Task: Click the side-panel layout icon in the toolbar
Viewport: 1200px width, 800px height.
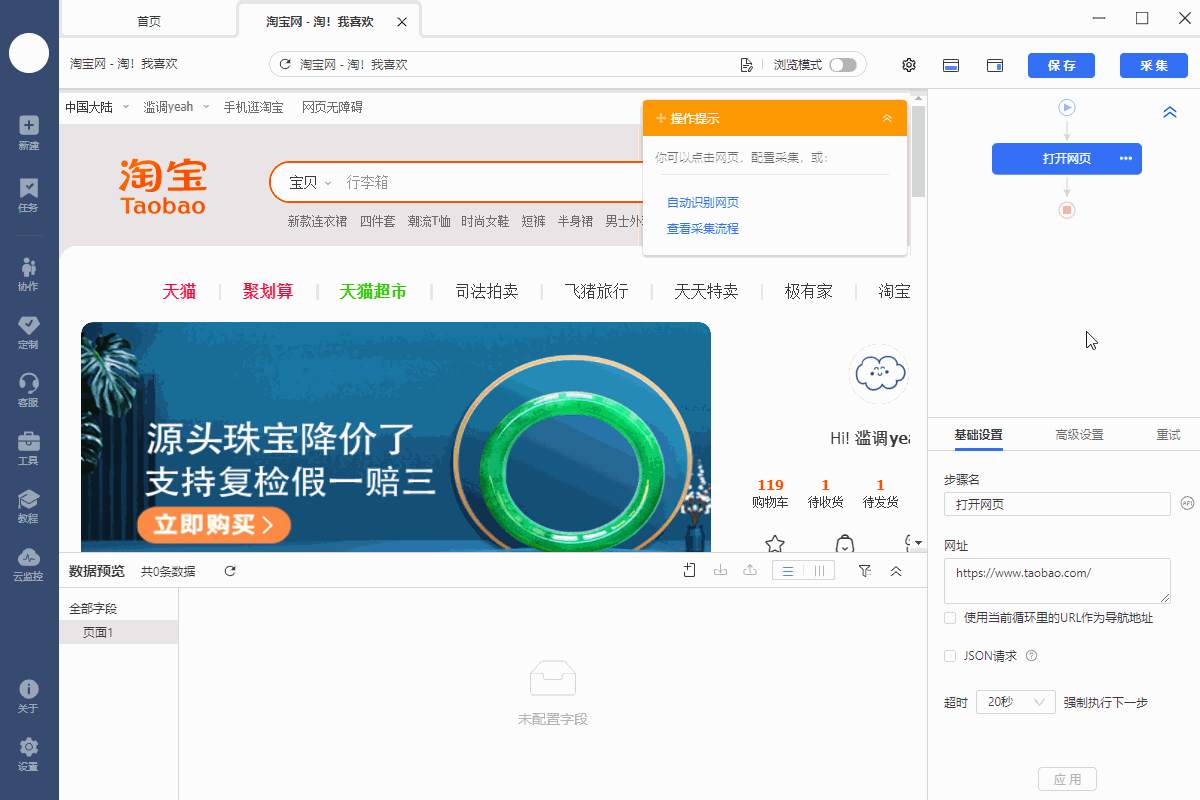Action: tap(995, 65)
